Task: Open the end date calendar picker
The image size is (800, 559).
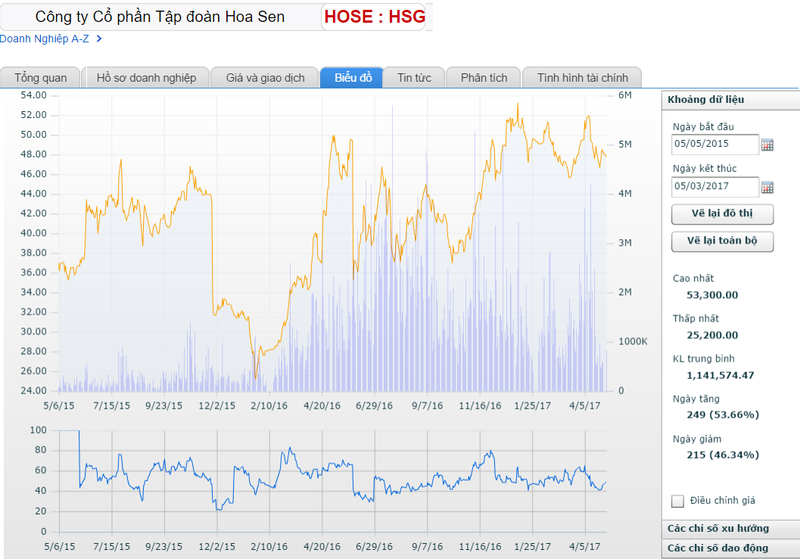Action: (x=768, y=186)
